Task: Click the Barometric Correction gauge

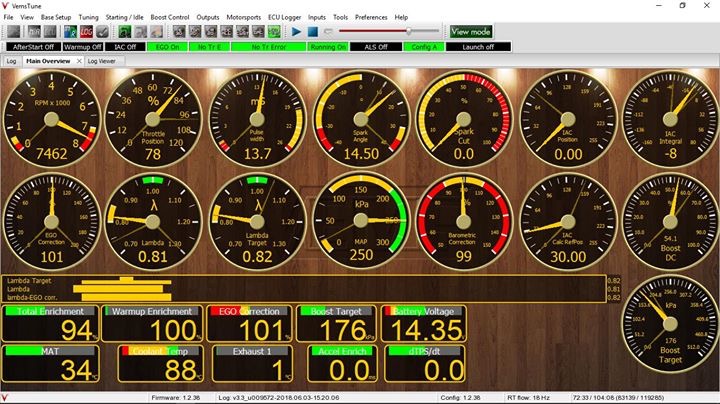Action: click(464, 221)
